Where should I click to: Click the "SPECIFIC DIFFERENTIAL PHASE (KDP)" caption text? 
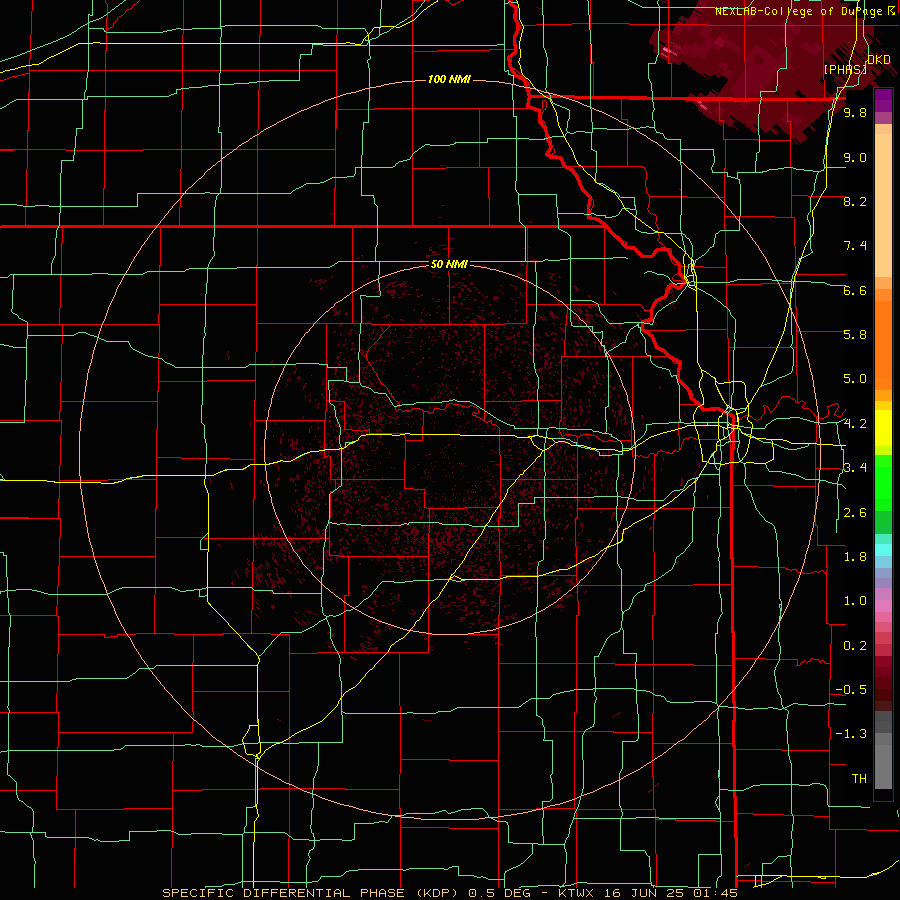(310, 893)
